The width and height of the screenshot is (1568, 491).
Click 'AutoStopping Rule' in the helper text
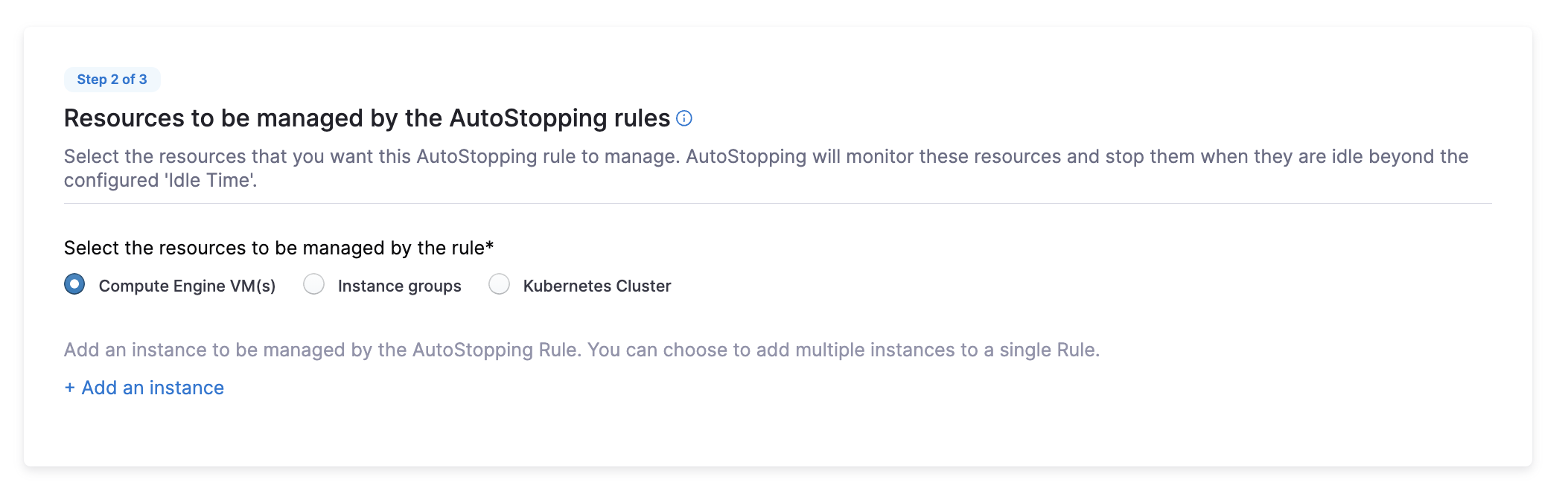(x=495, y=350)
